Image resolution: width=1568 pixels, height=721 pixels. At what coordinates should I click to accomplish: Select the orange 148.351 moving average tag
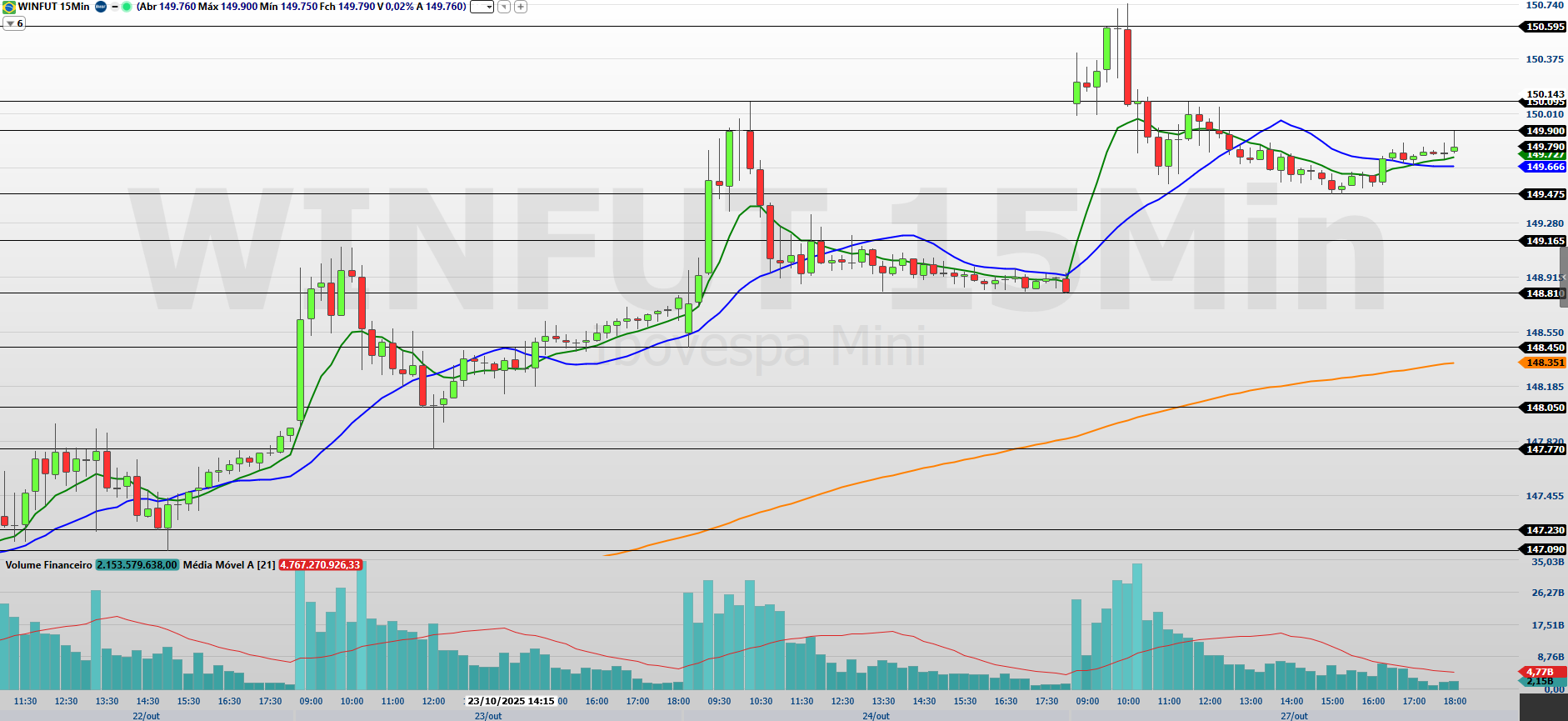(x=1545, y=363)
